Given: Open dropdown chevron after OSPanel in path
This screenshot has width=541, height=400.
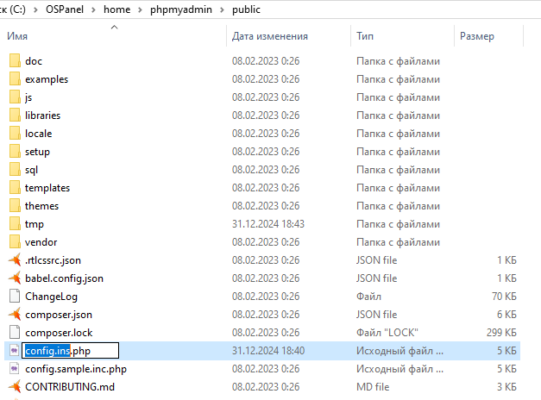Looking at the screenshot, I should [94, 10].
